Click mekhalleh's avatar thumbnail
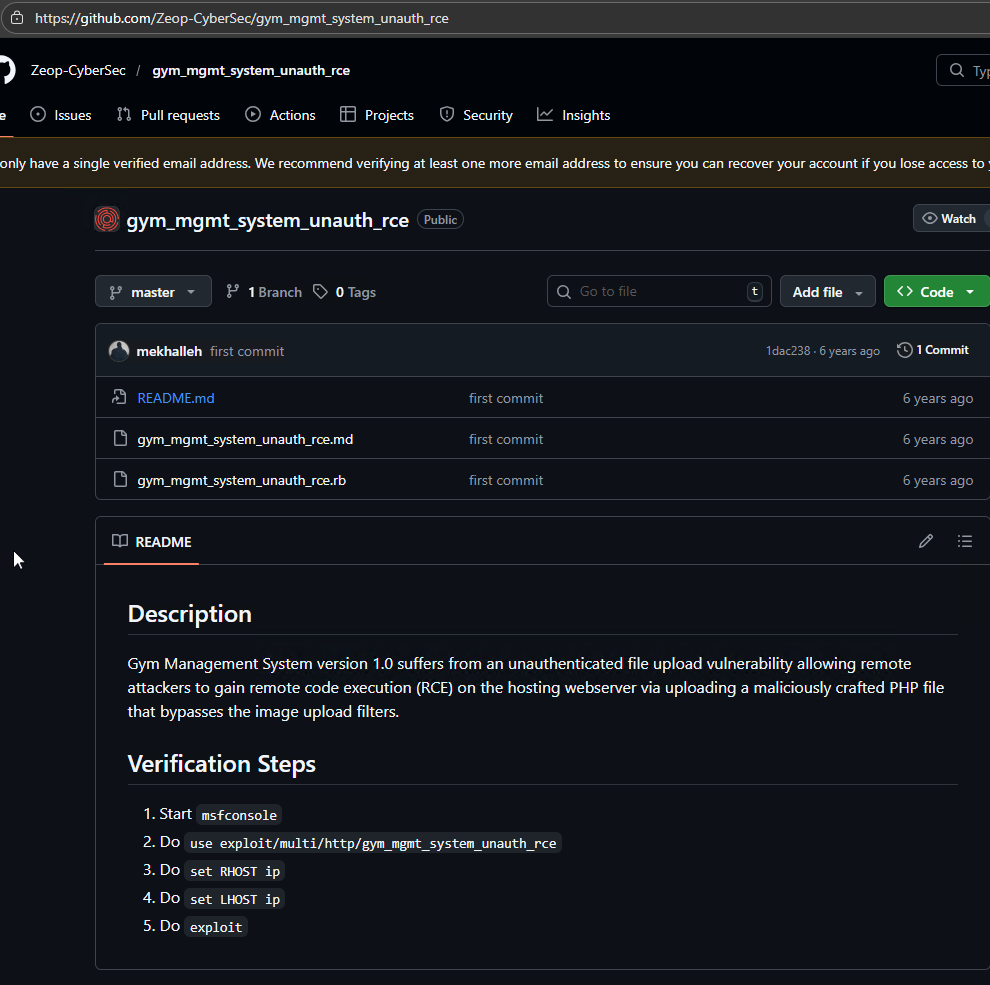The height and width of the screenshot is (985, 990). point(119,351)
